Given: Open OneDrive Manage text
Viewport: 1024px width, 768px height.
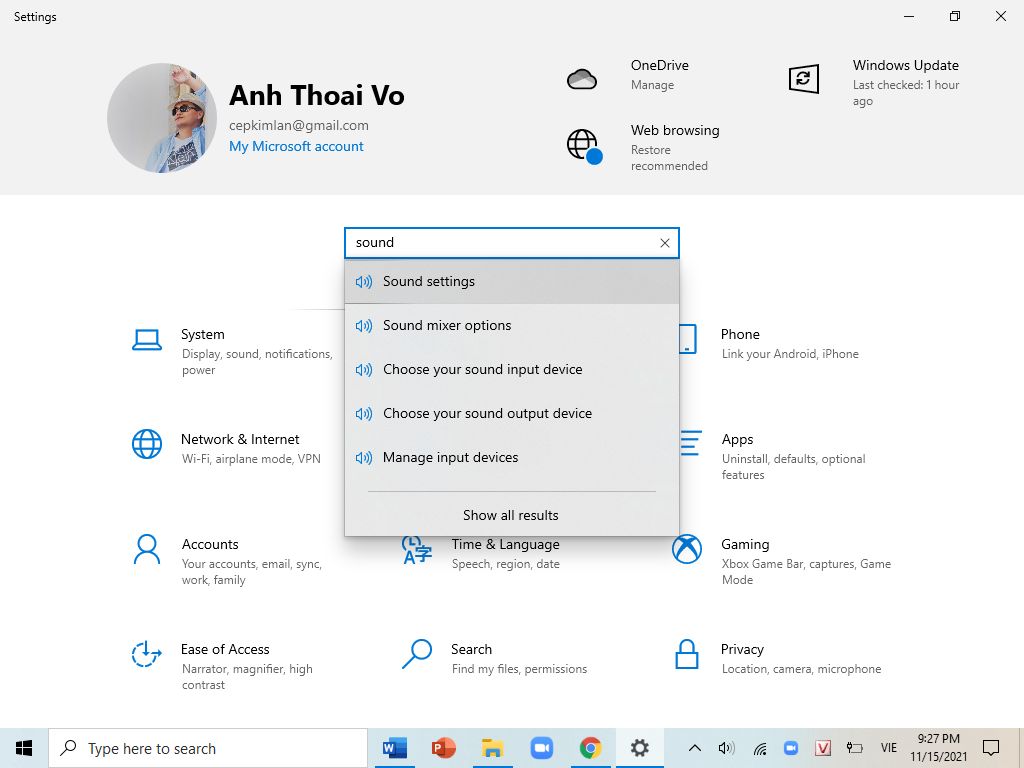Looking at the screenshot, I should [x=652, y=85].
